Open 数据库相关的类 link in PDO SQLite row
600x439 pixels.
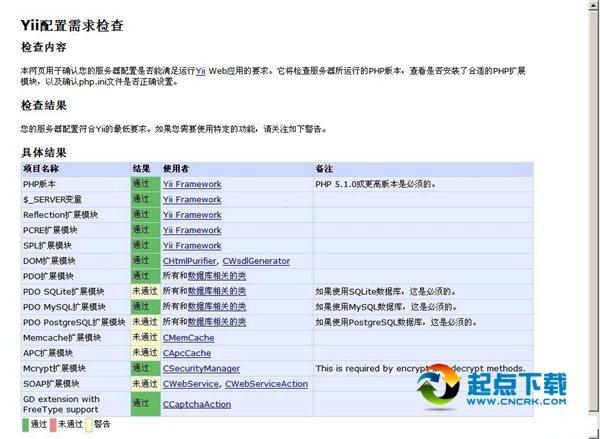217,291
